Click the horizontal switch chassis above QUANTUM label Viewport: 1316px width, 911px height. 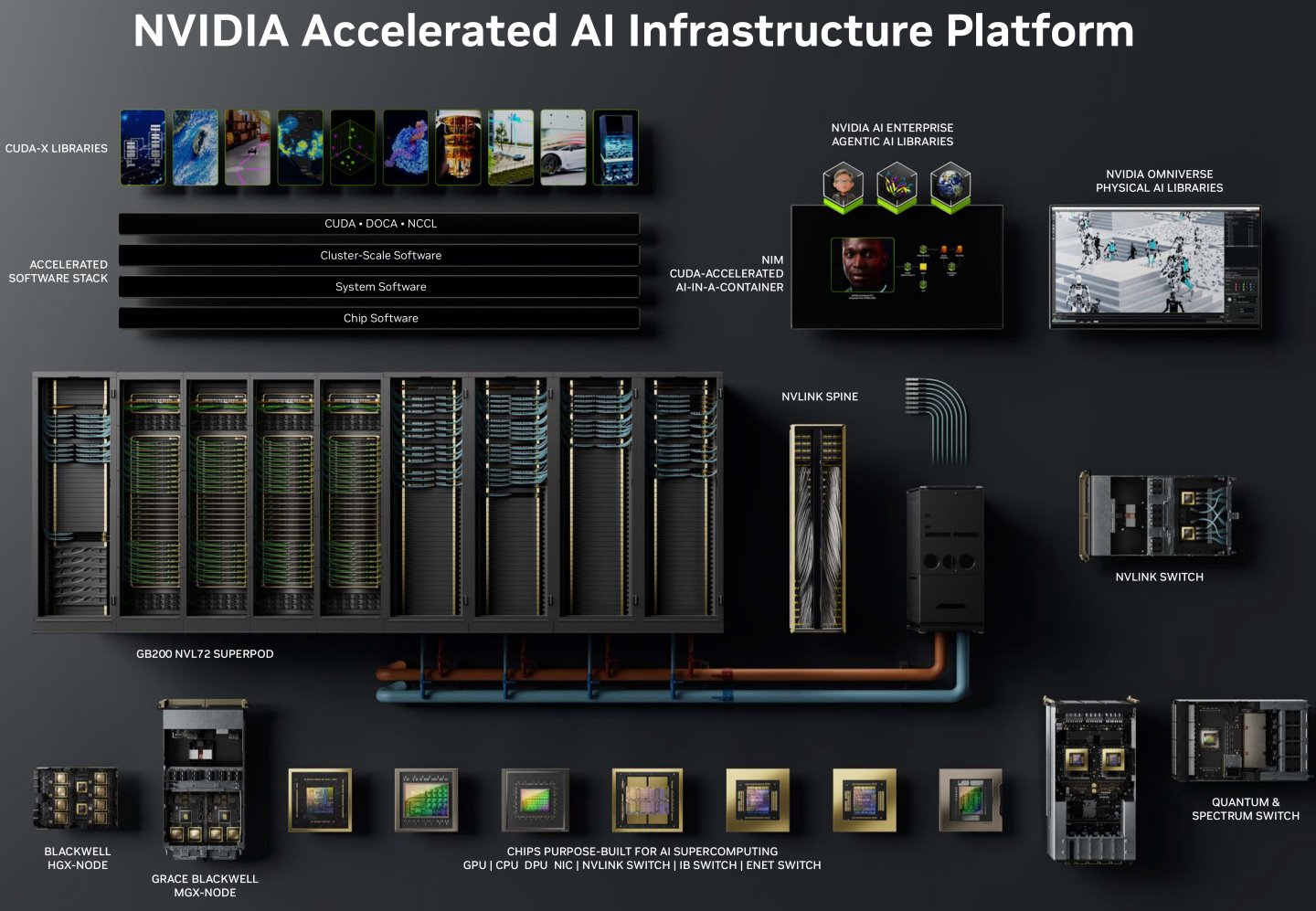tap(1240, 739)
